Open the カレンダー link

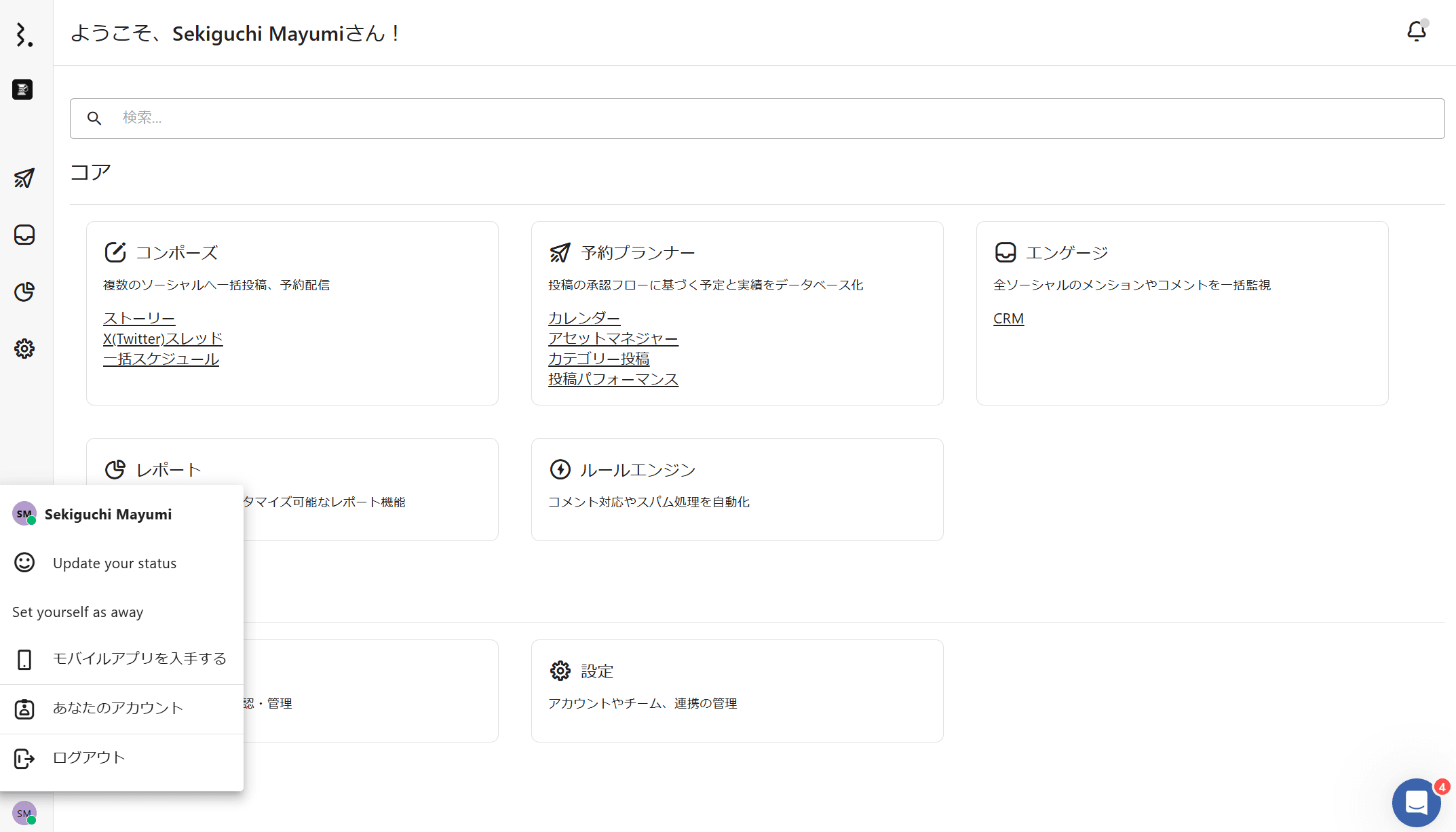[x=583, y=318]
